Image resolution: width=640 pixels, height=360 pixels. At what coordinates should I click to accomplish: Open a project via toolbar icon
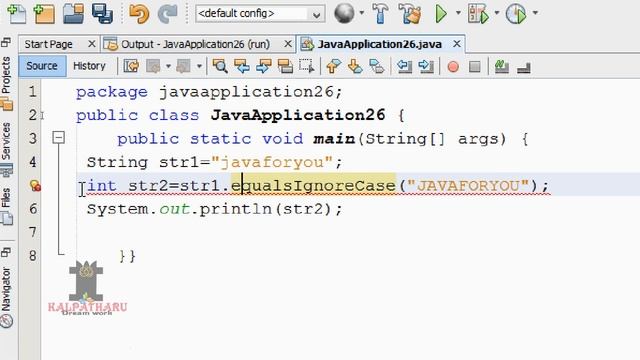pos(73,13)
